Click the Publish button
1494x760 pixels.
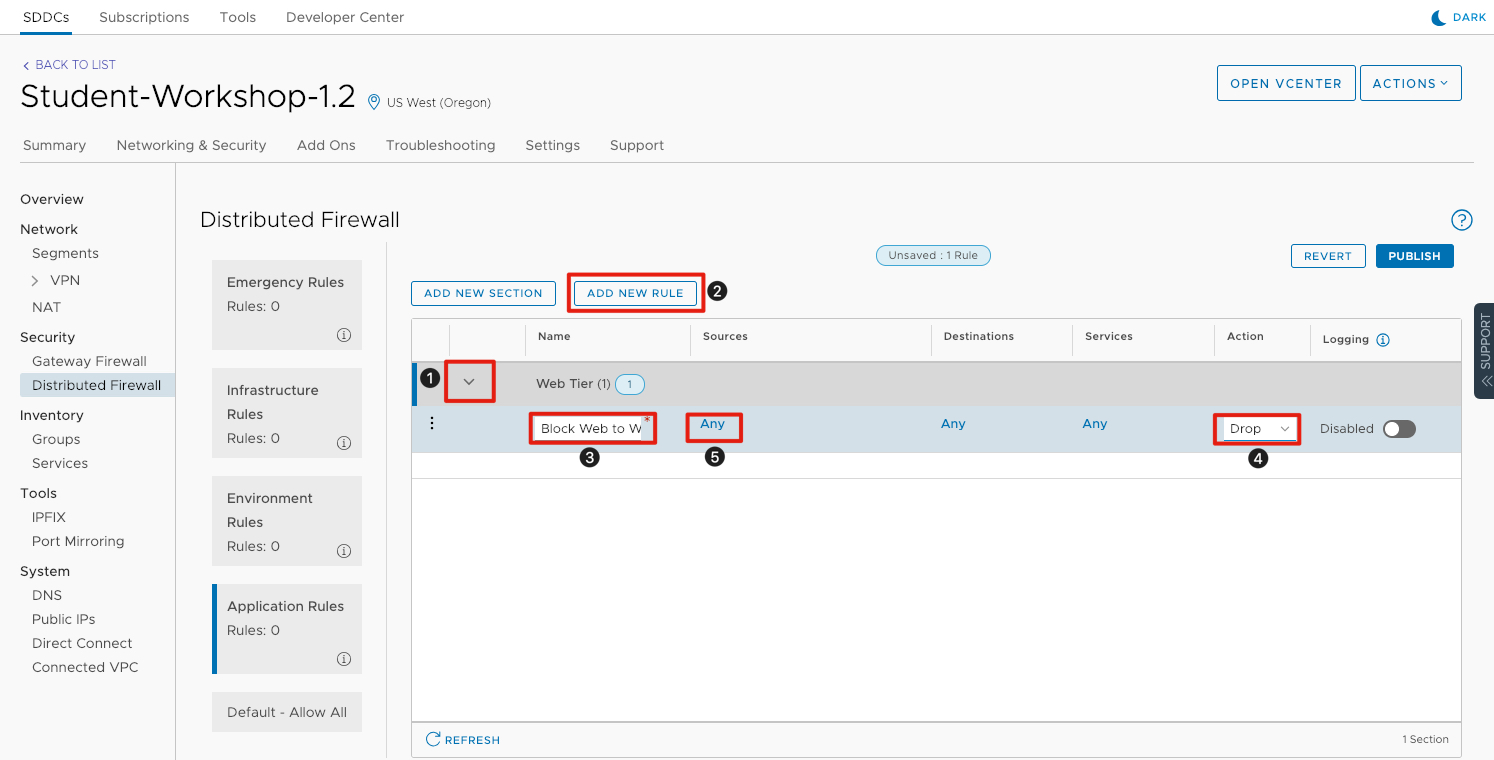click(x=1414, y=256)
